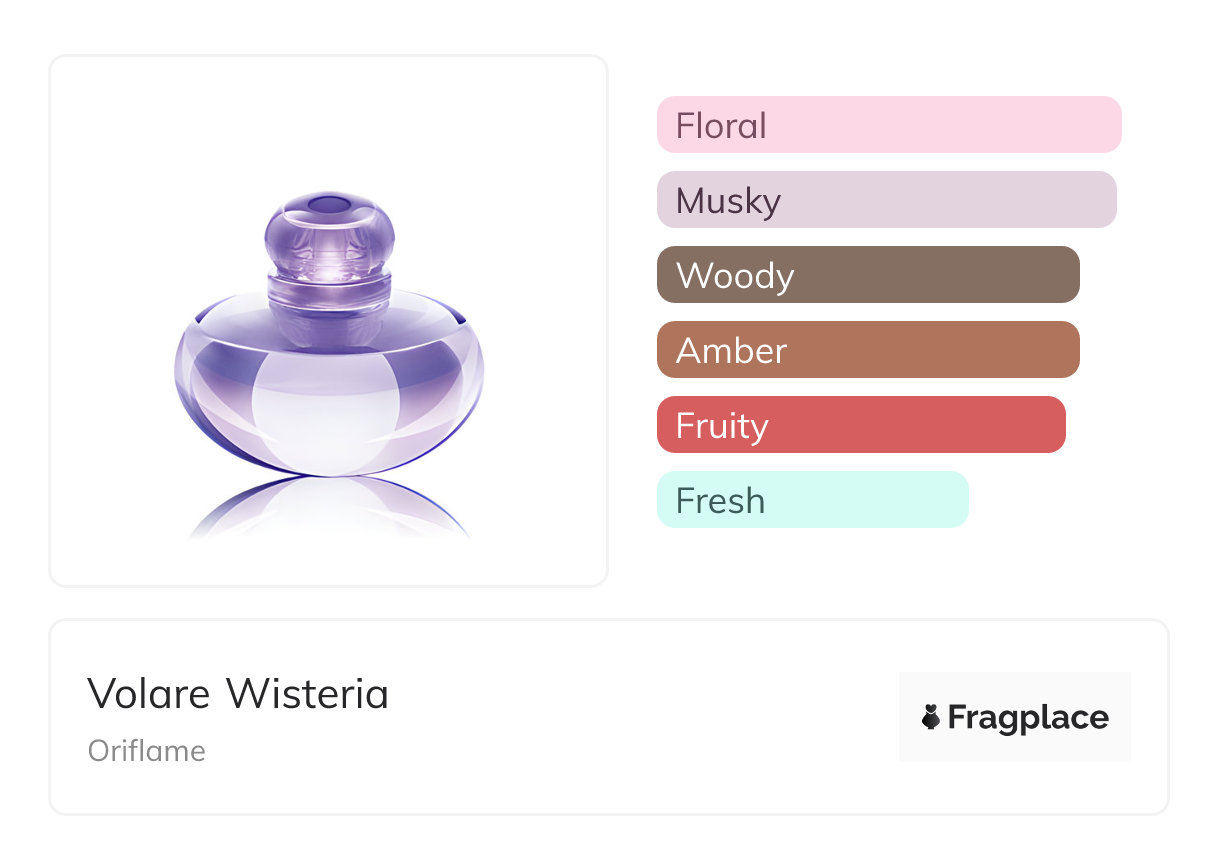The height and width of the screenshot is (864, 1218).
Task: Click the bottle's ribbed neck collar
Action: (329, 292)
